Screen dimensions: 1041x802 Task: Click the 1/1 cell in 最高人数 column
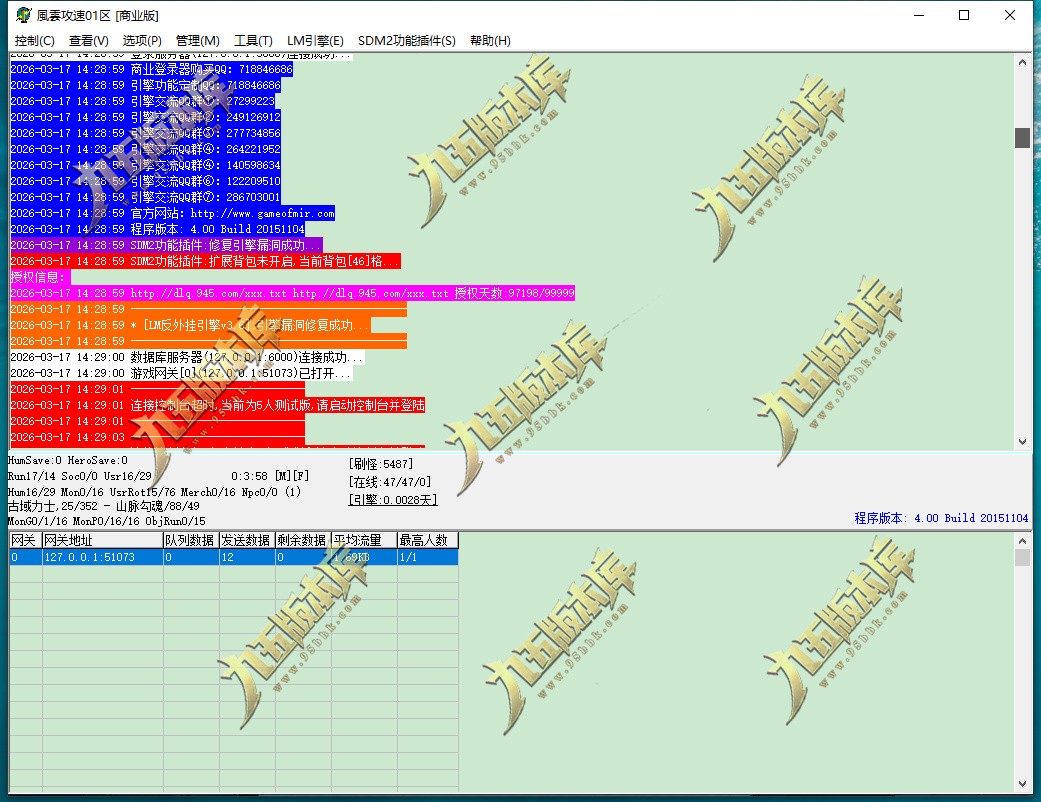428,557
